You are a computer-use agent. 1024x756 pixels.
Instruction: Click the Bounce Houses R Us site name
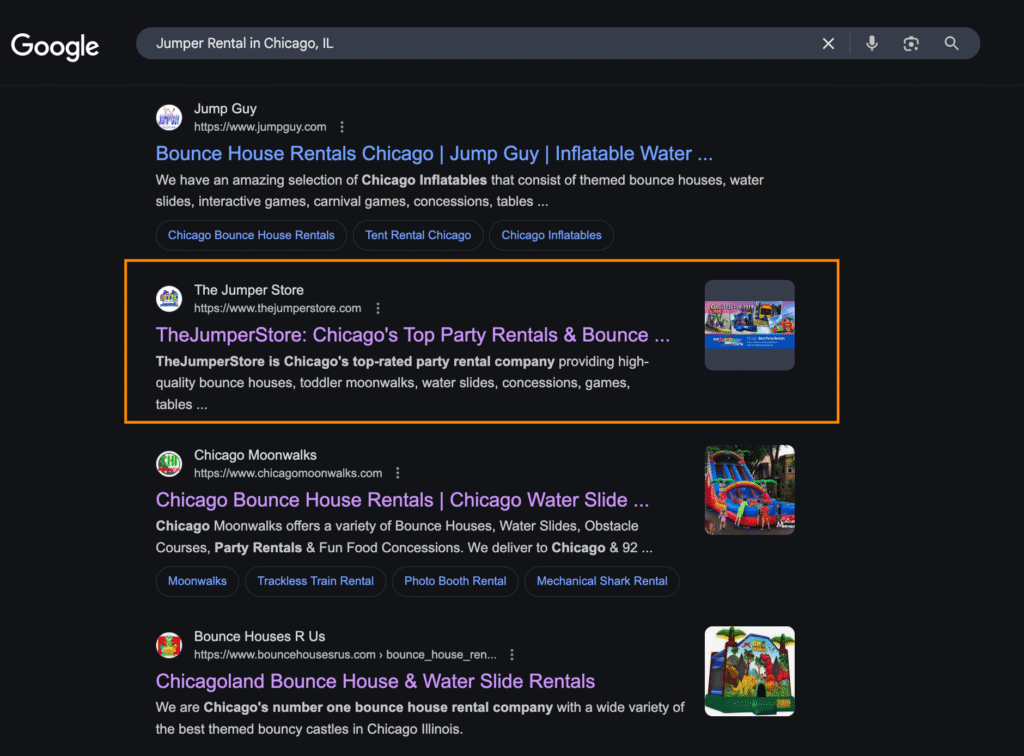tap(259, 637)
